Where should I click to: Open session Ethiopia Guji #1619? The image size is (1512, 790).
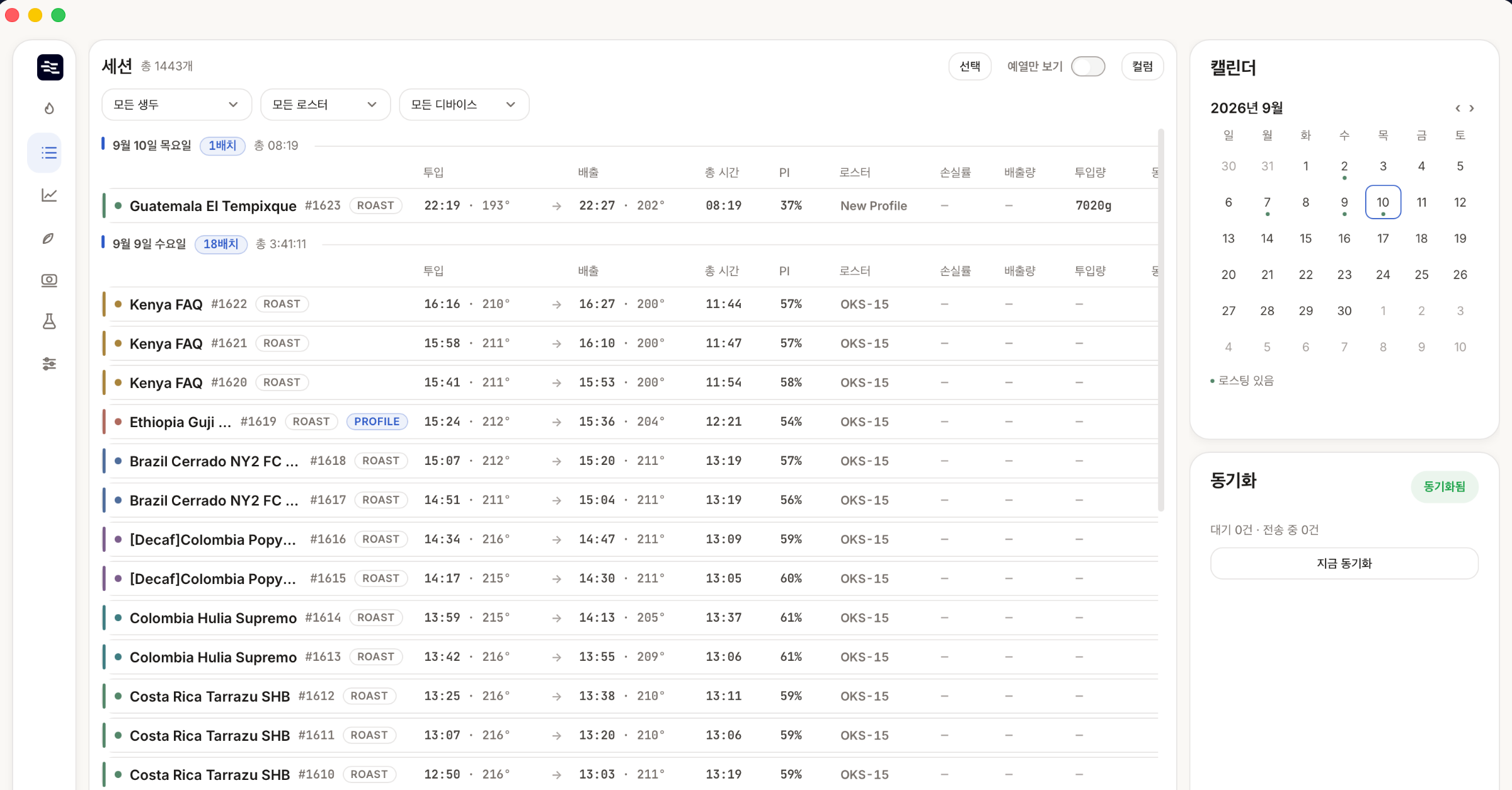pos(630,421)
